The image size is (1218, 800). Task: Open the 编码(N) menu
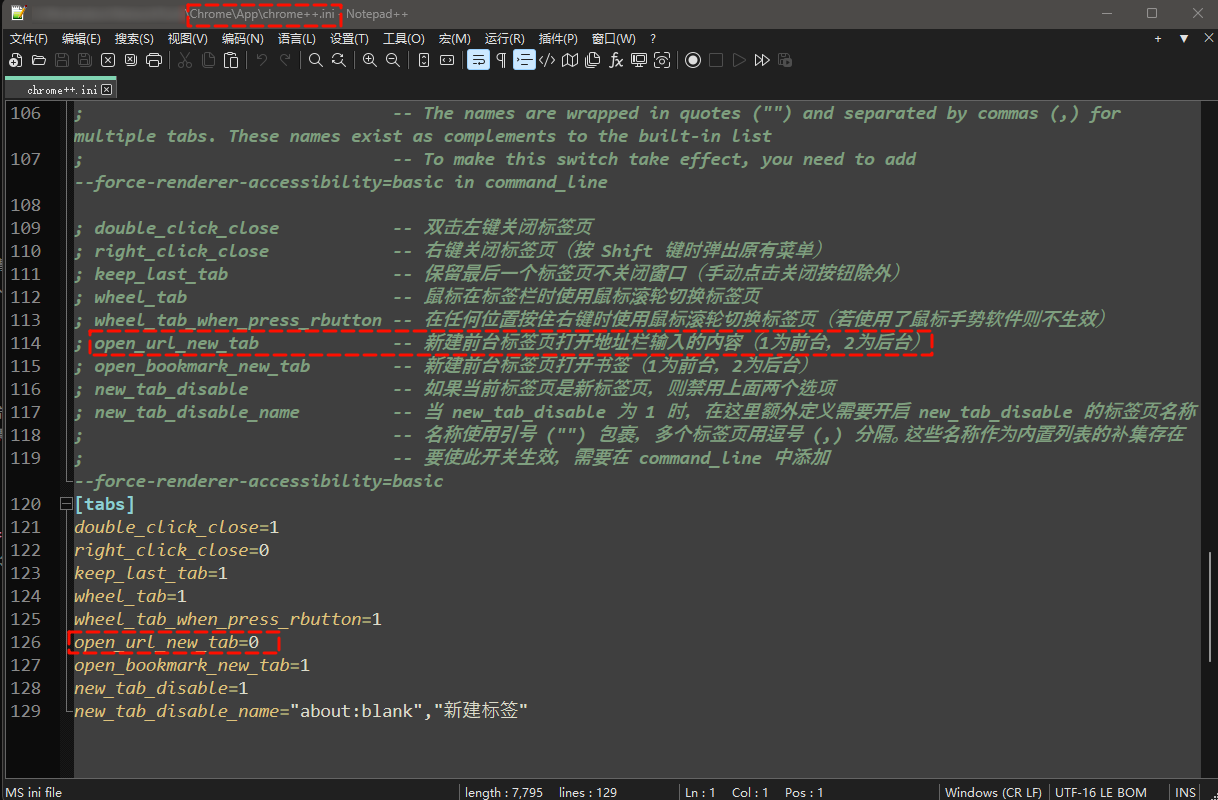pos(242,39)
